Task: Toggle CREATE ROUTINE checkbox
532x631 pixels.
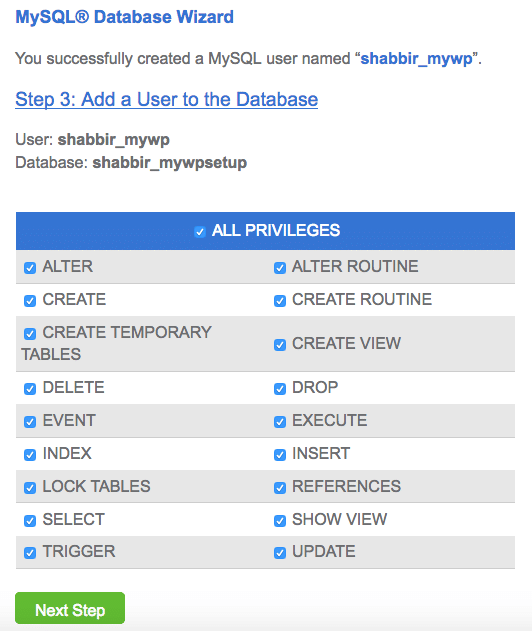Action: tap(280, 301)
